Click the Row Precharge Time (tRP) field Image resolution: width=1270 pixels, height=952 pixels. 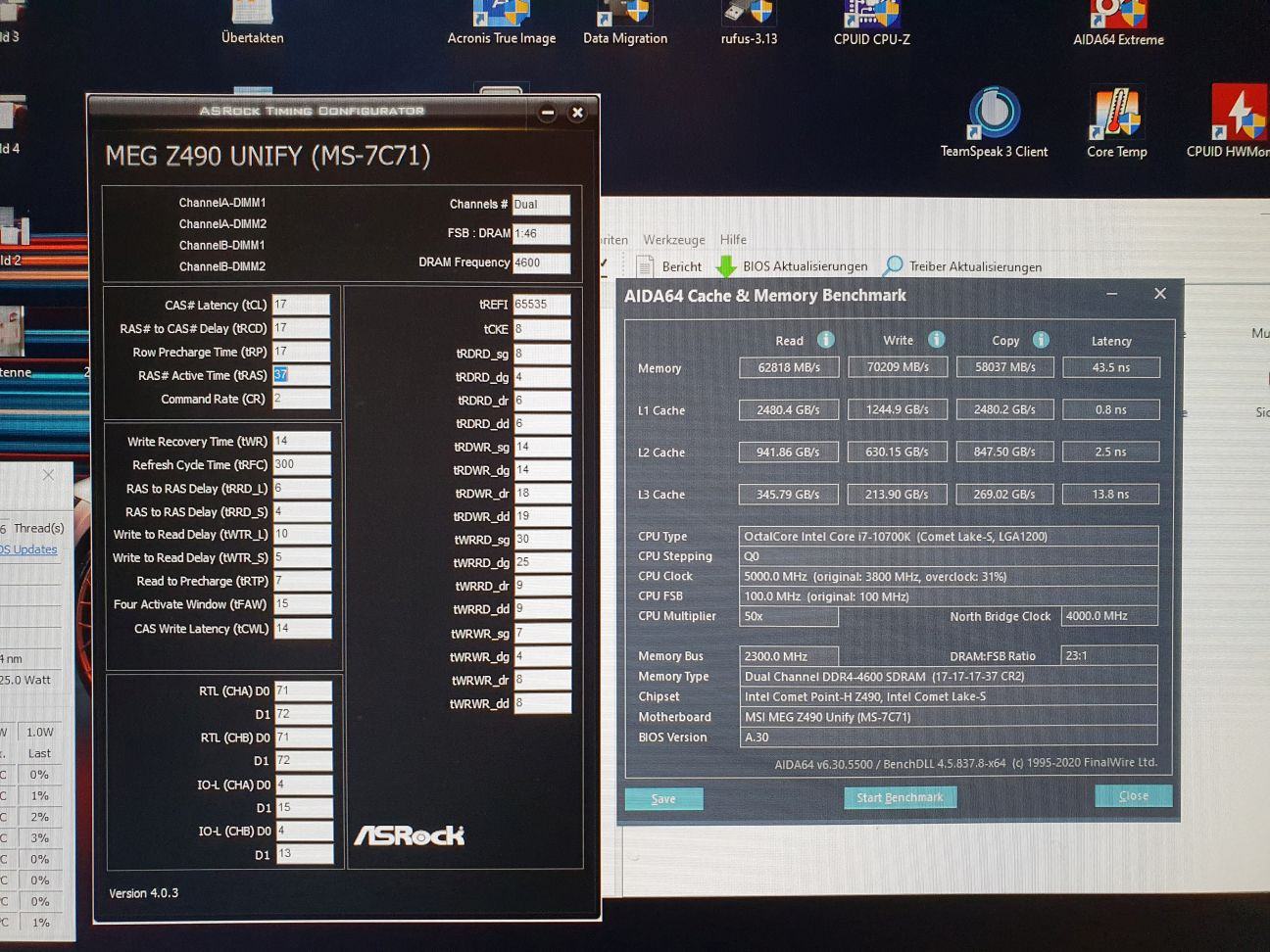click(x=301, y=352)
